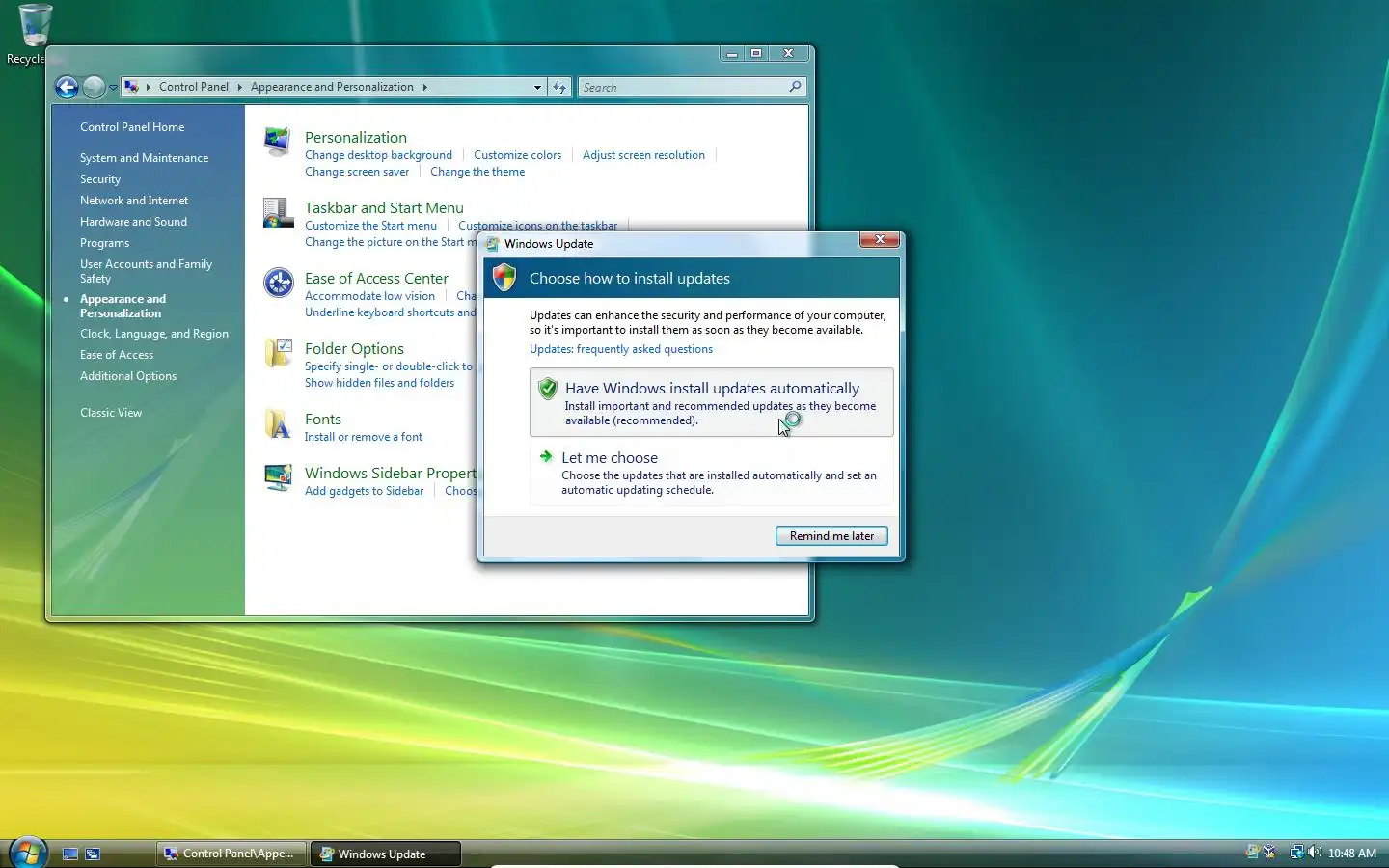Image resolution: width=1389 pixels, height=868 pixels.
Task: Click Customize colors link
Action: point(517,155)
